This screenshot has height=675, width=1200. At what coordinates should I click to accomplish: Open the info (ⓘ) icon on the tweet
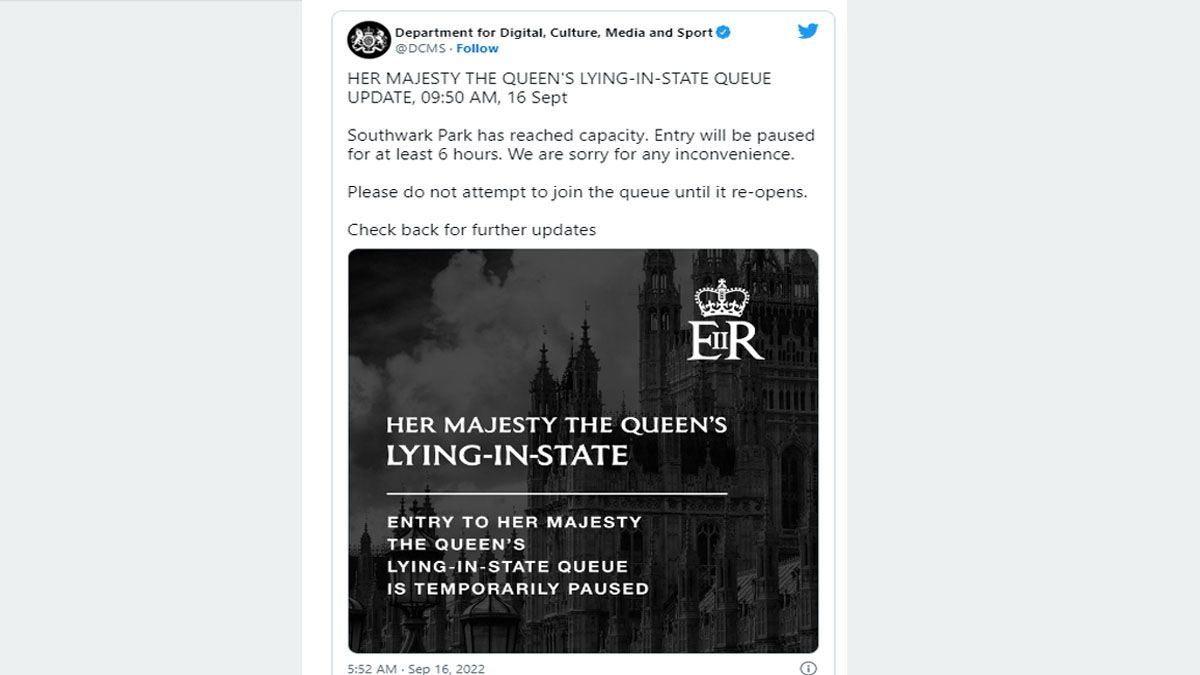(811, 664)
